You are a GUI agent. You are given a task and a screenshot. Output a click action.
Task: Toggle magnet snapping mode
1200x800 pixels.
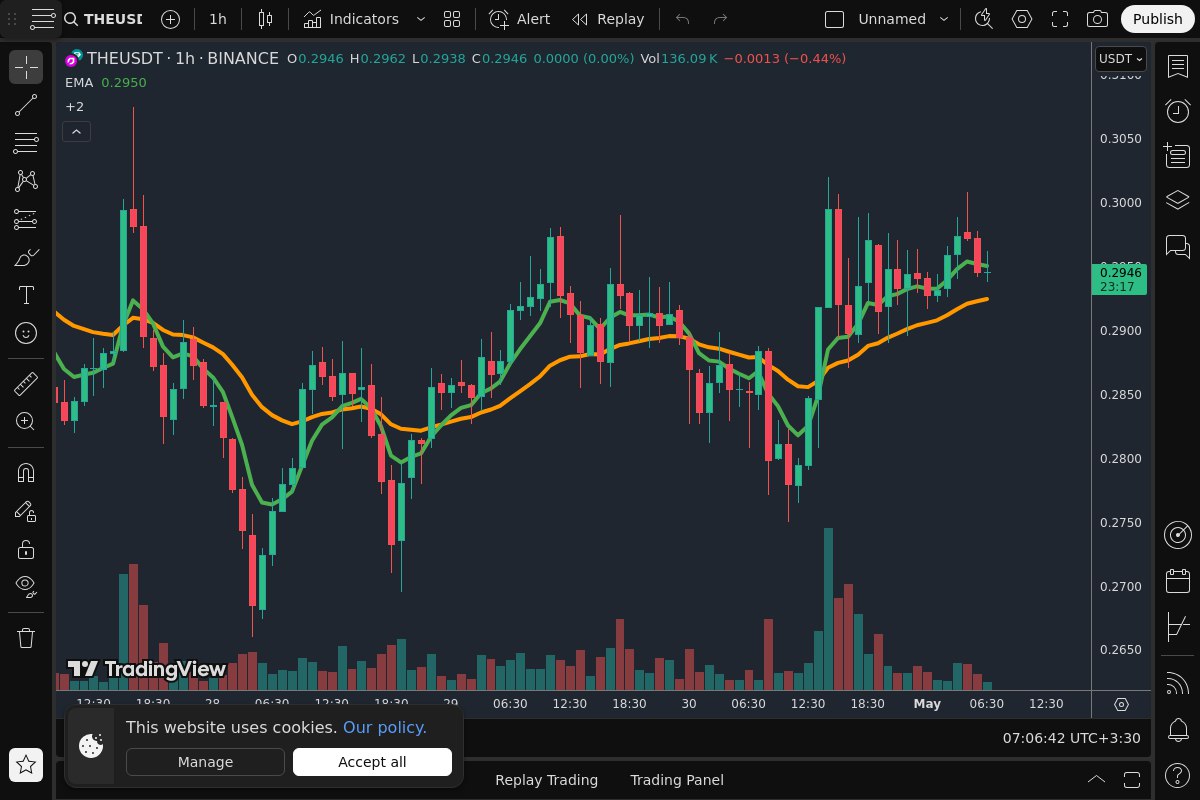pos(26,473)
